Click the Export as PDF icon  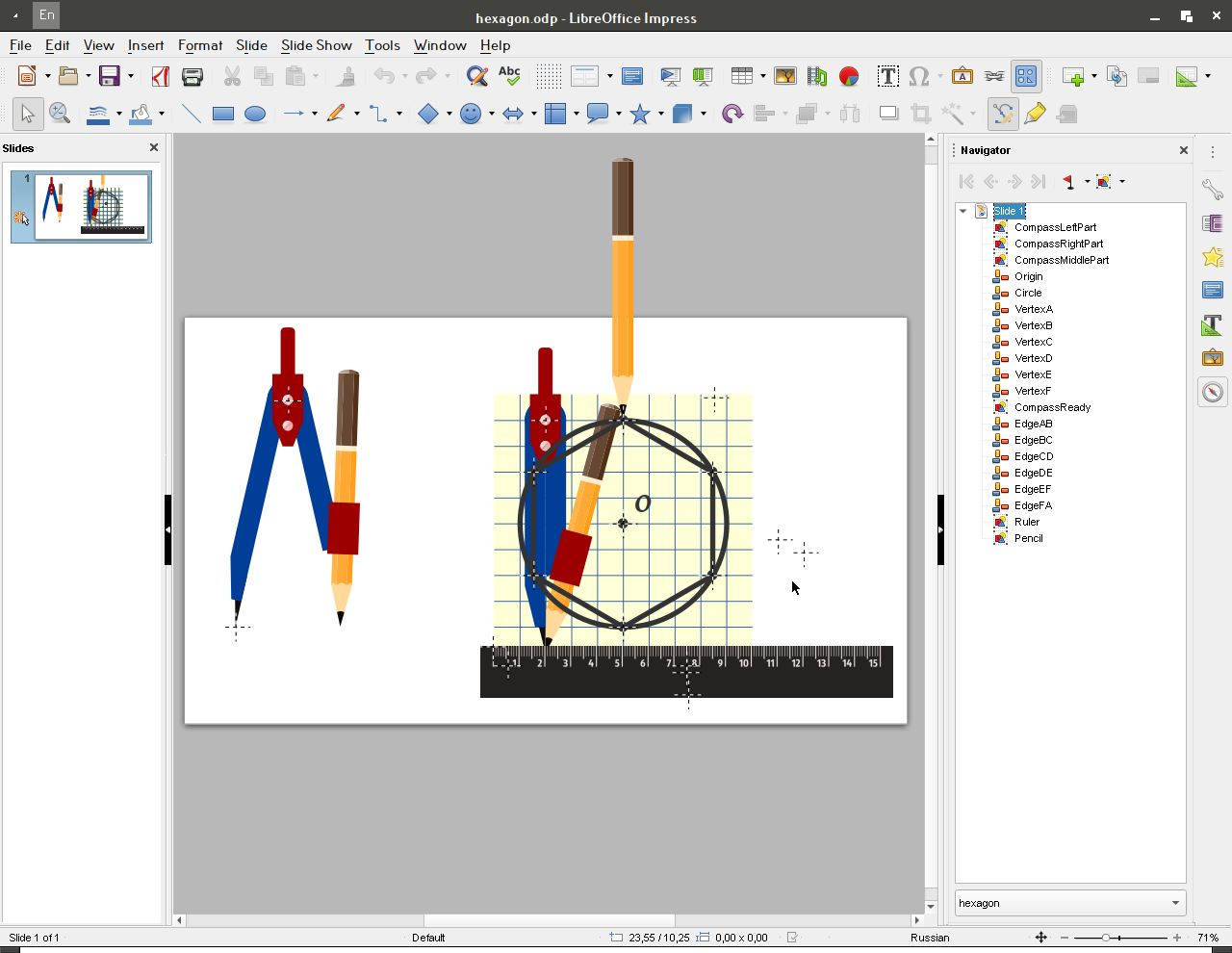click(x=161, y=76)
